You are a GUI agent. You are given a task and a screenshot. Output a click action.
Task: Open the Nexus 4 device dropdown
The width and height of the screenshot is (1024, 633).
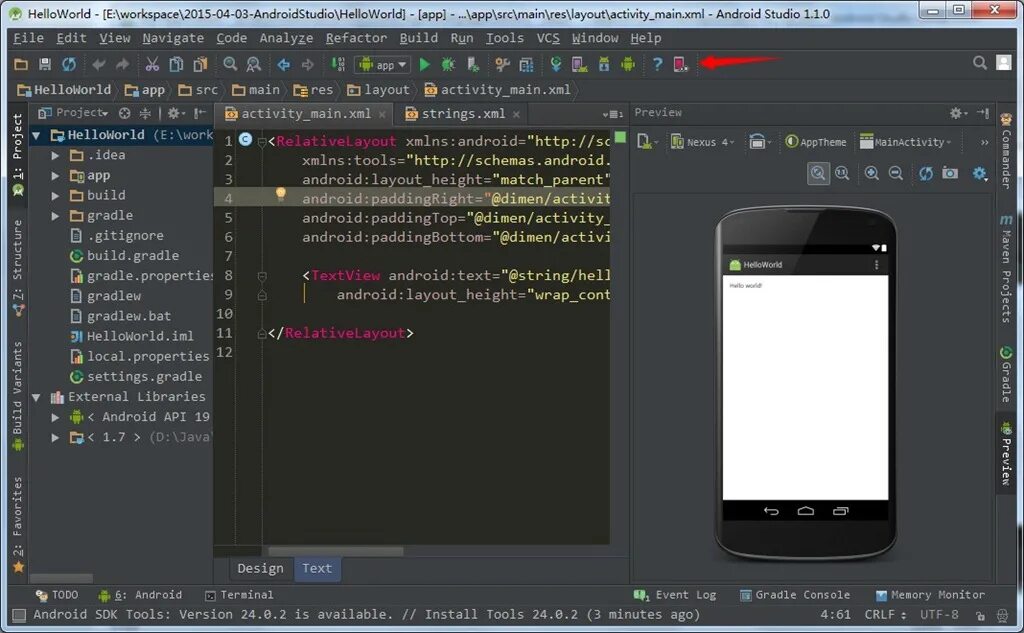[703, 142]
